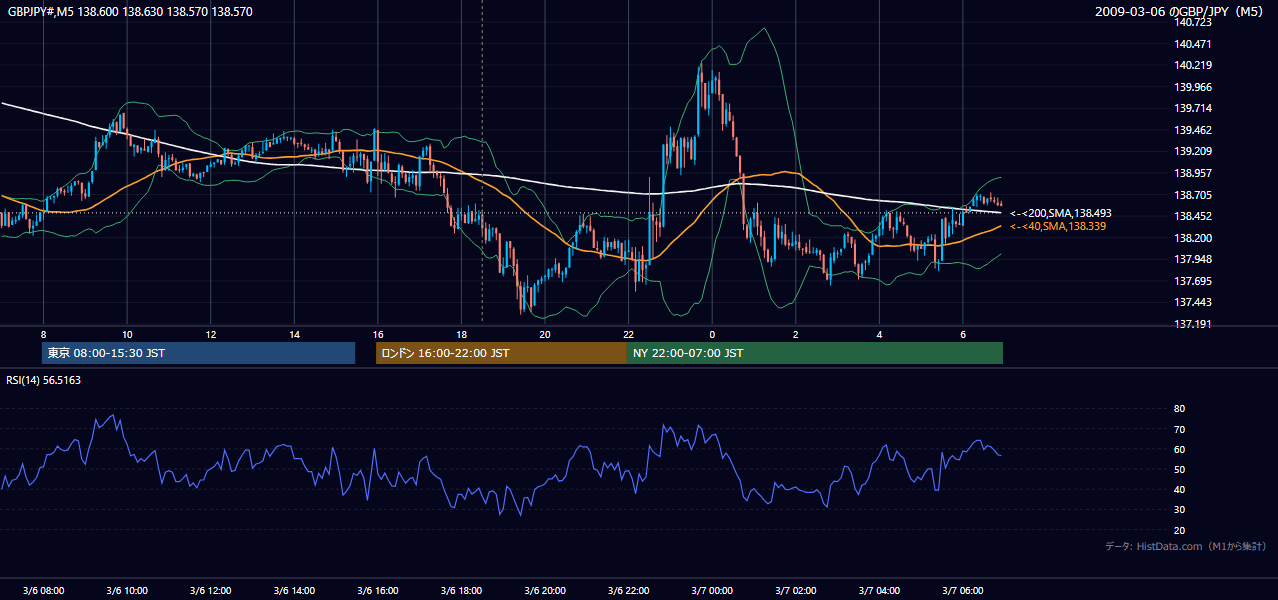1278x600 pixels.
Task: Click the RSI scale value 30
Action: (x=1179, y=510)
